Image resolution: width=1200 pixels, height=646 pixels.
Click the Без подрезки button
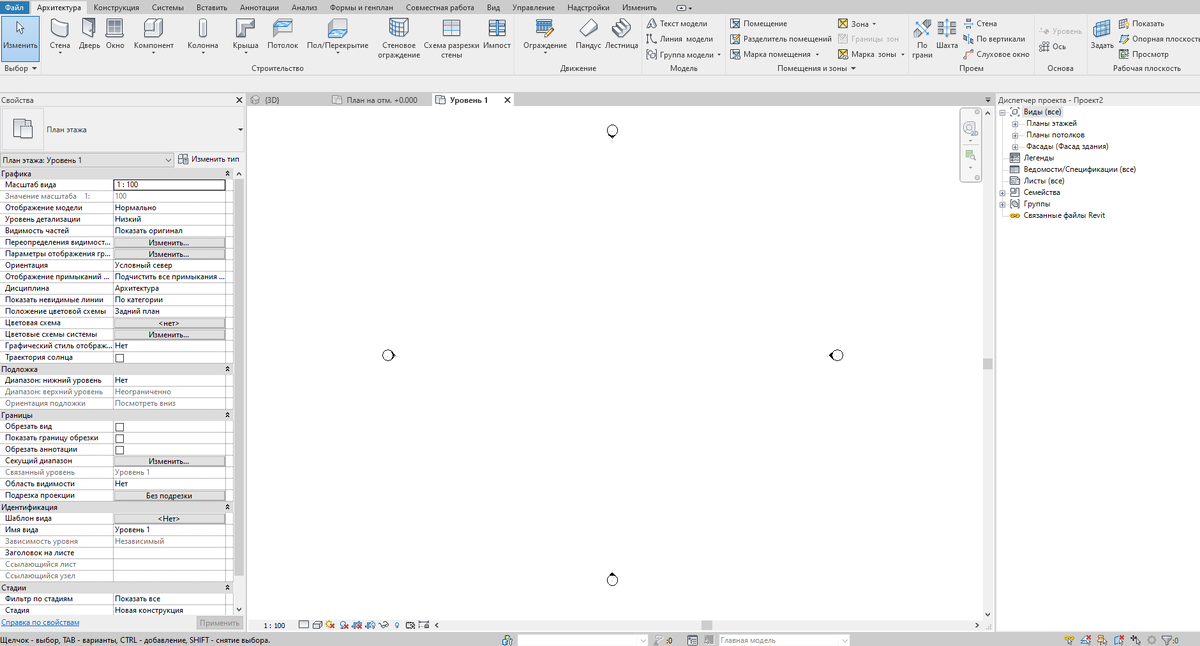coord(169,496)
